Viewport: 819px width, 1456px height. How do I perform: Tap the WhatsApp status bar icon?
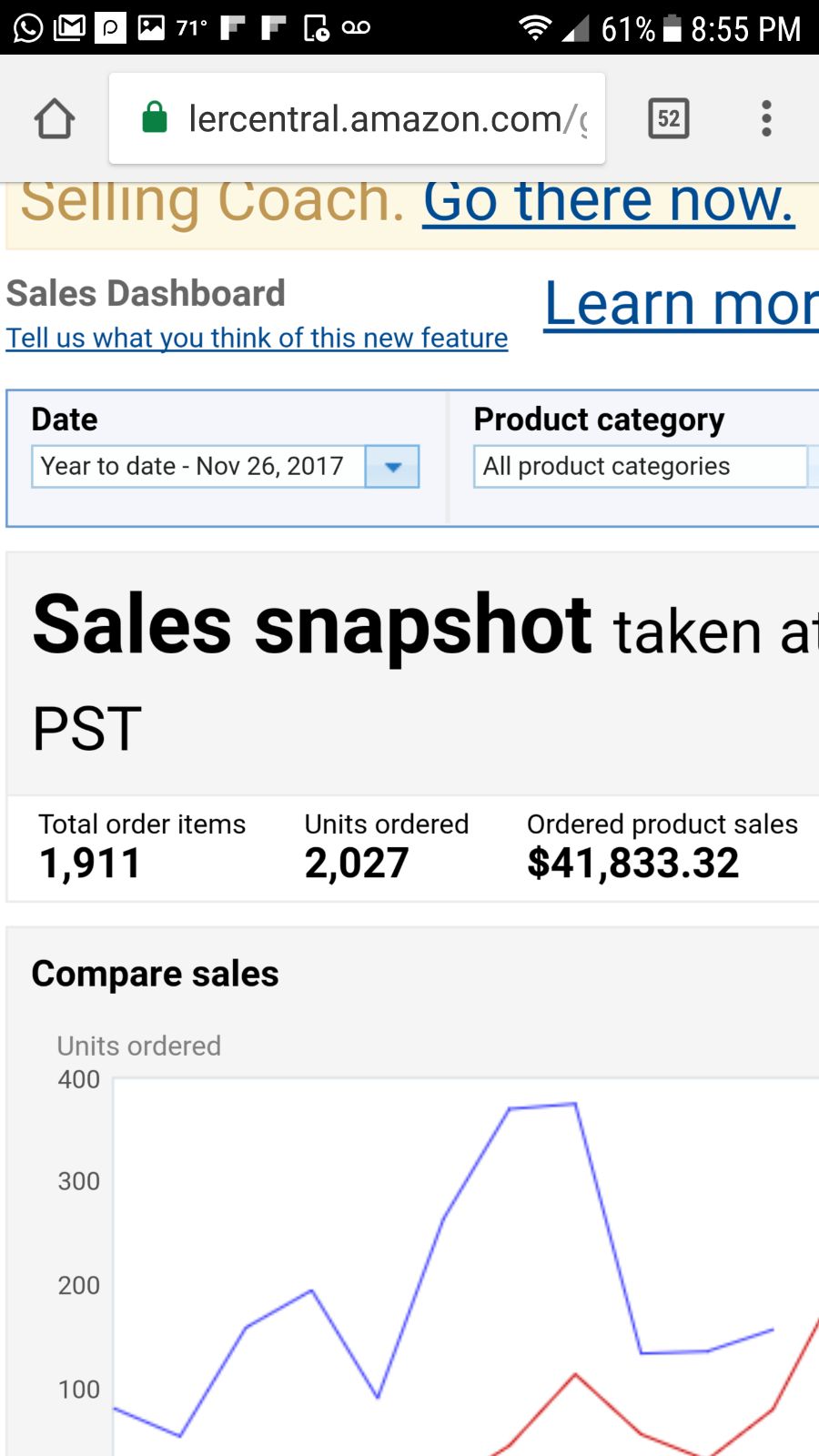coord(27,27)
